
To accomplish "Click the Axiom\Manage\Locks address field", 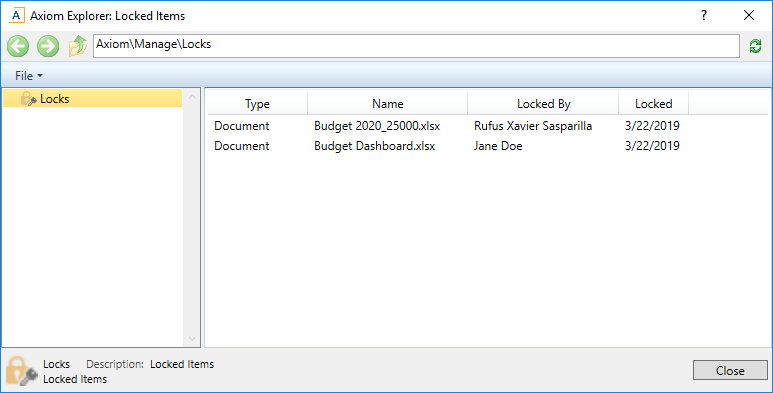I will click(416, 46).
